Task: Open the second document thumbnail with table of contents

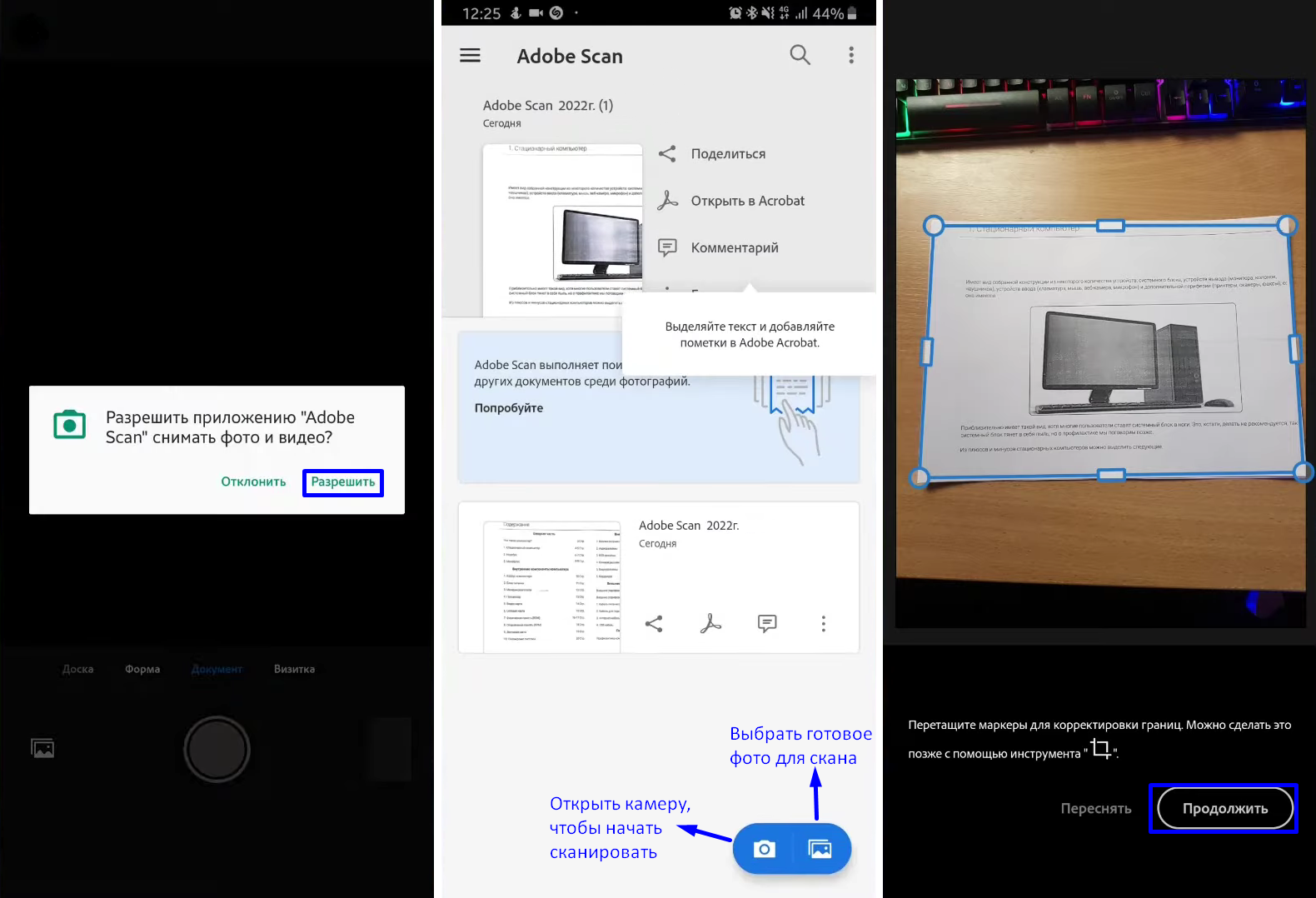Action: pyautogui.click(x=552, y=586)
